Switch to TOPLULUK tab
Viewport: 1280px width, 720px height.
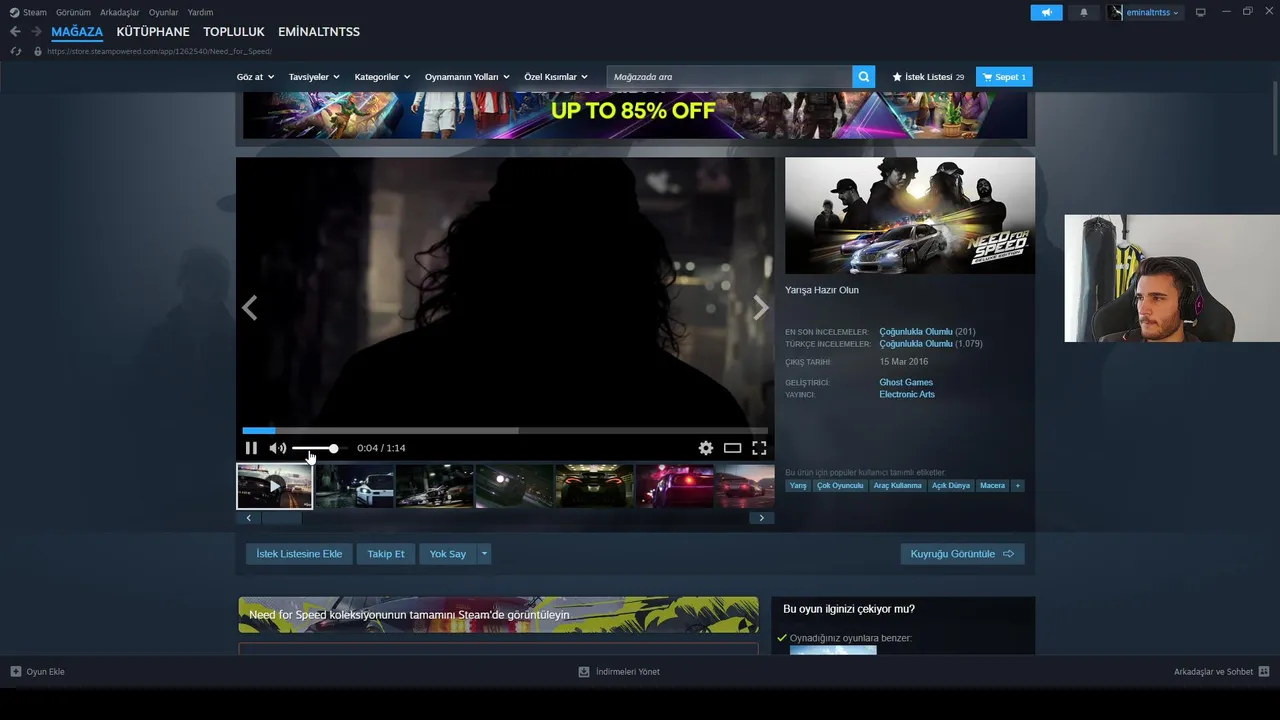[x=234, y=32]
